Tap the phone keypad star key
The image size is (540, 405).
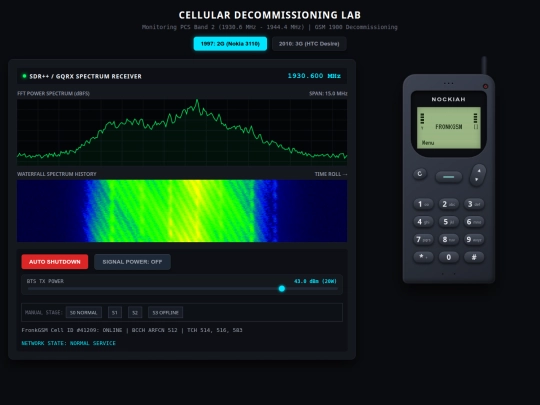pyautogui.click(x=423, y=257)
